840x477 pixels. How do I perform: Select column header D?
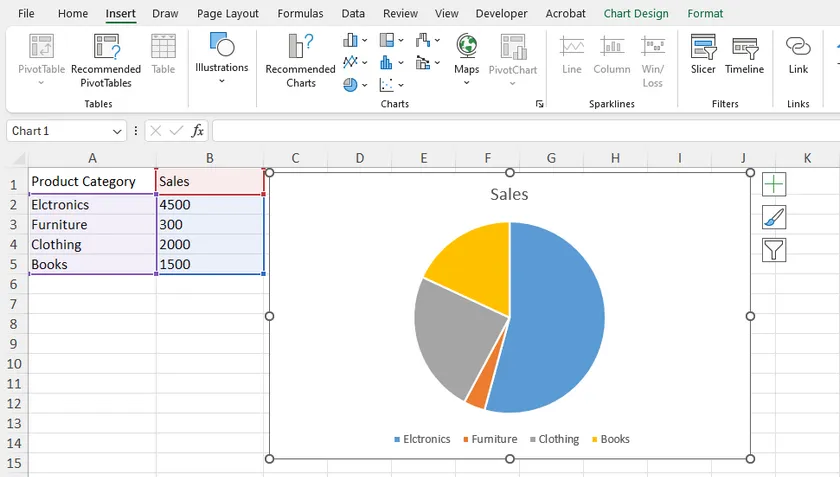359,158
